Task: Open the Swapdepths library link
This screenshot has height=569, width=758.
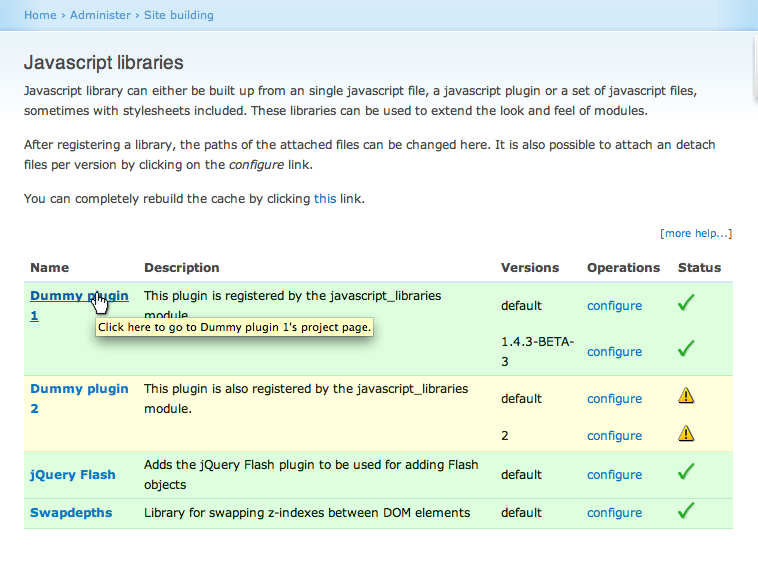Action: click(71, 513)
